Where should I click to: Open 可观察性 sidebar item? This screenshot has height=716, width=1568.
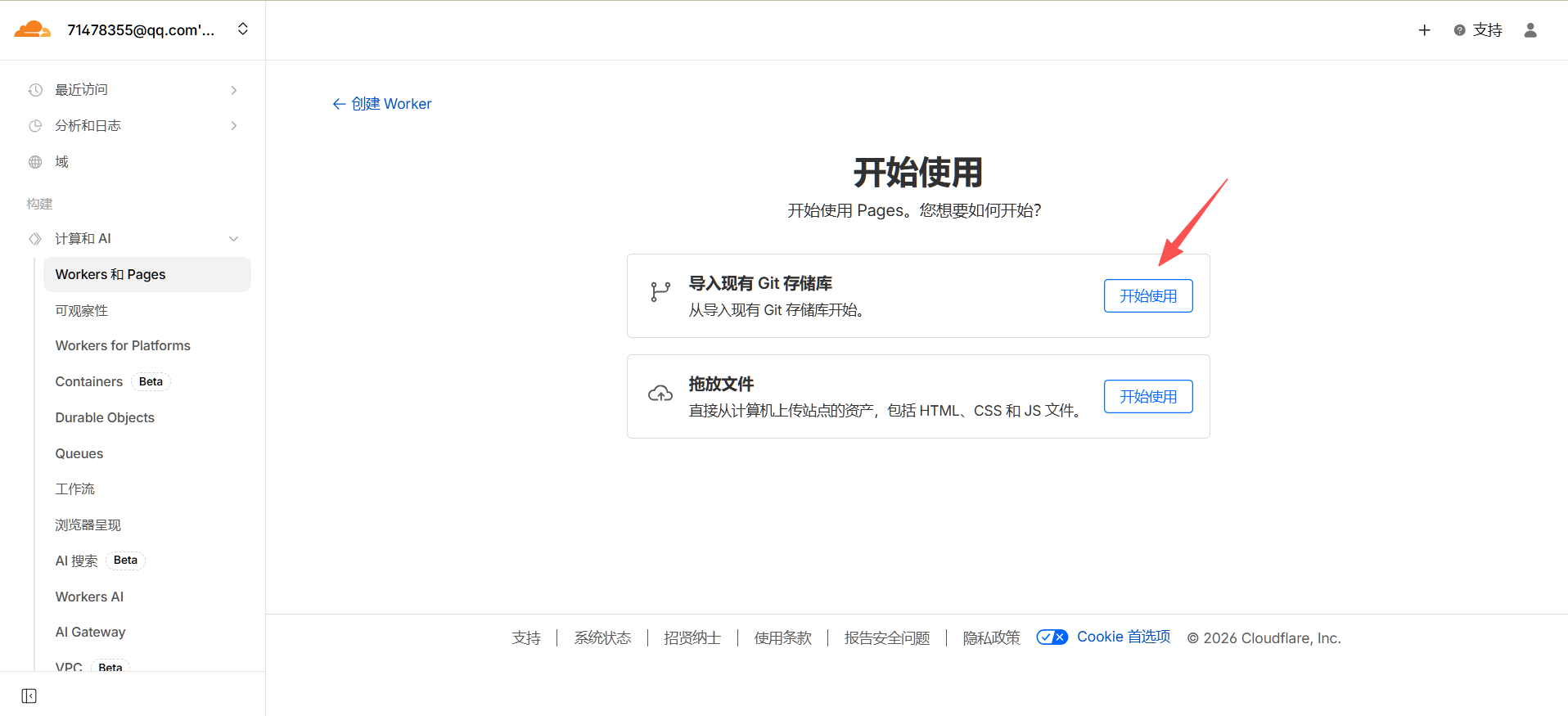(x=82, y=311)
